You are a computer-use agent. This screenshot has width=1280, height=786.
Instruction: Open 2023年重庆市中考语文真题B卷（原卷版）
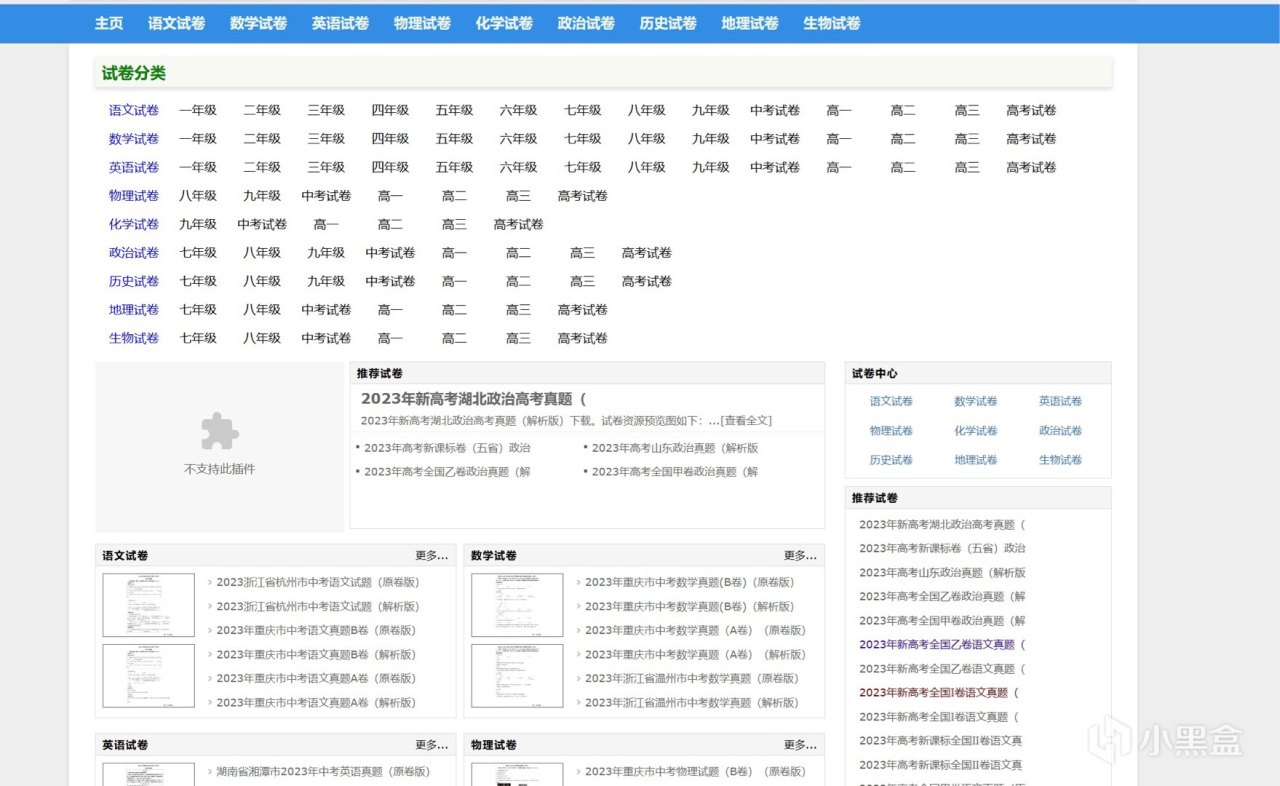point(316,630)
